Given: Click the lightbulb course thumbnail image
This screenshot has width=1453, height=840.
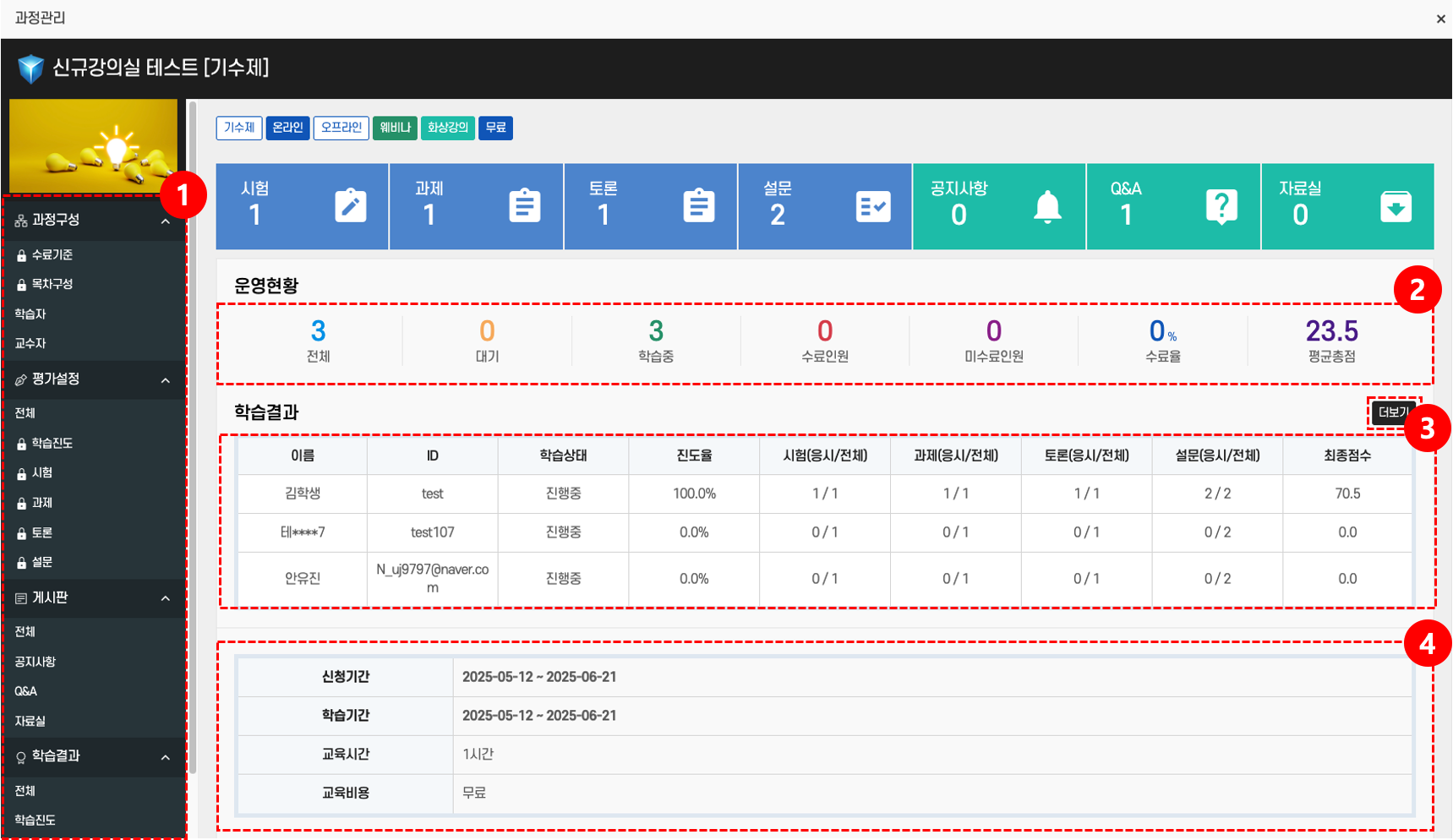Looking at the screenshot, I should 93,145.
